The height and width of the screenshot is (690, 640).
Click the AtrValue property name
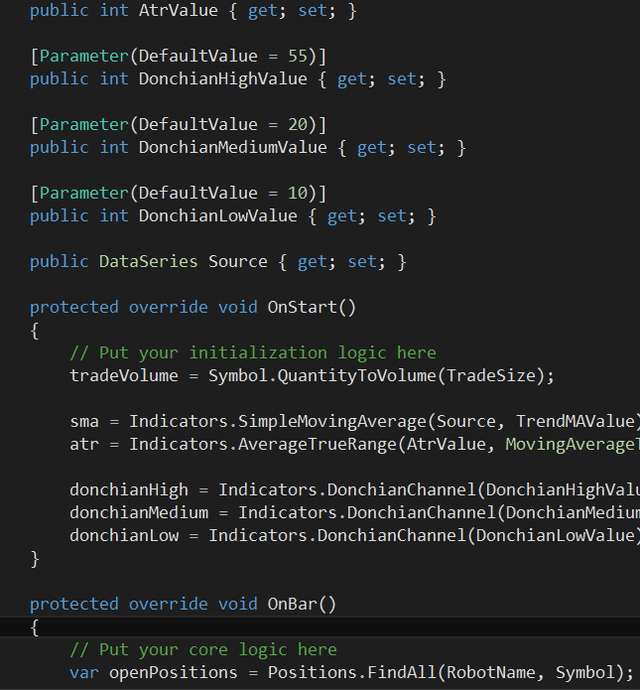[x=178, y=11]
